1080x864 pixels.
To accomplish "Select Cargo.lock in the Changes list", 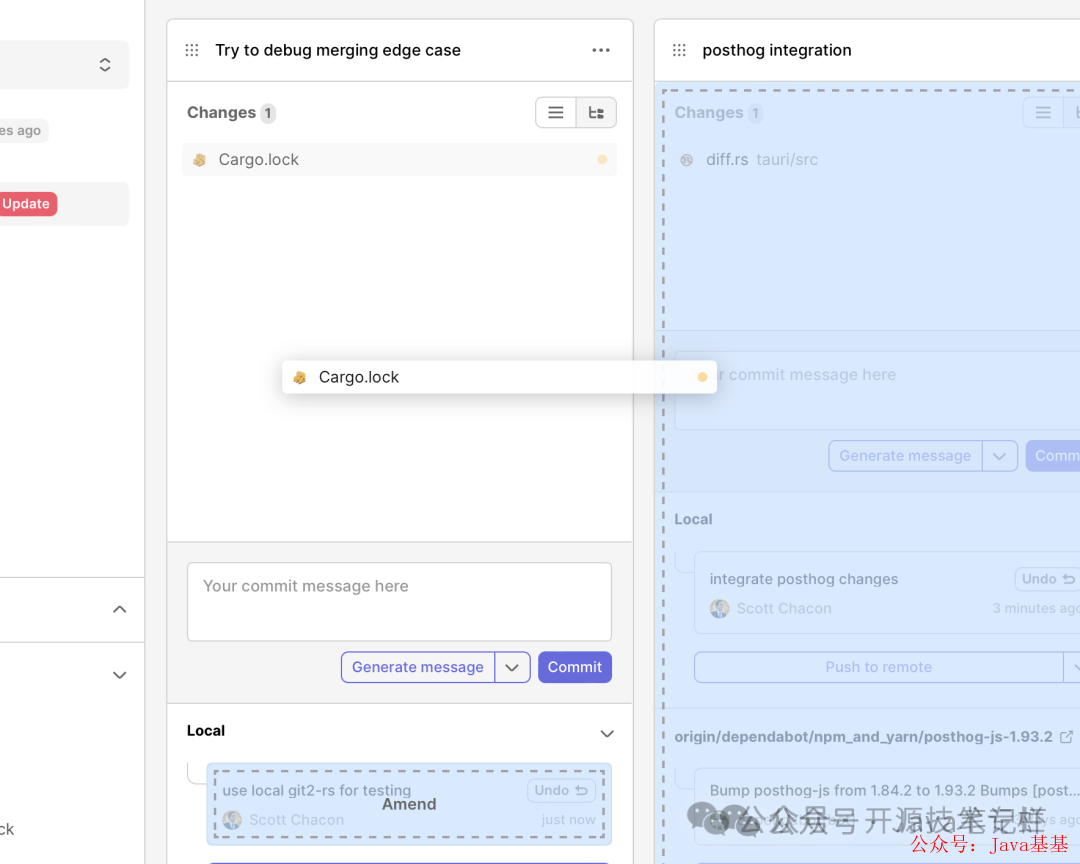I will tap(399, 160).
